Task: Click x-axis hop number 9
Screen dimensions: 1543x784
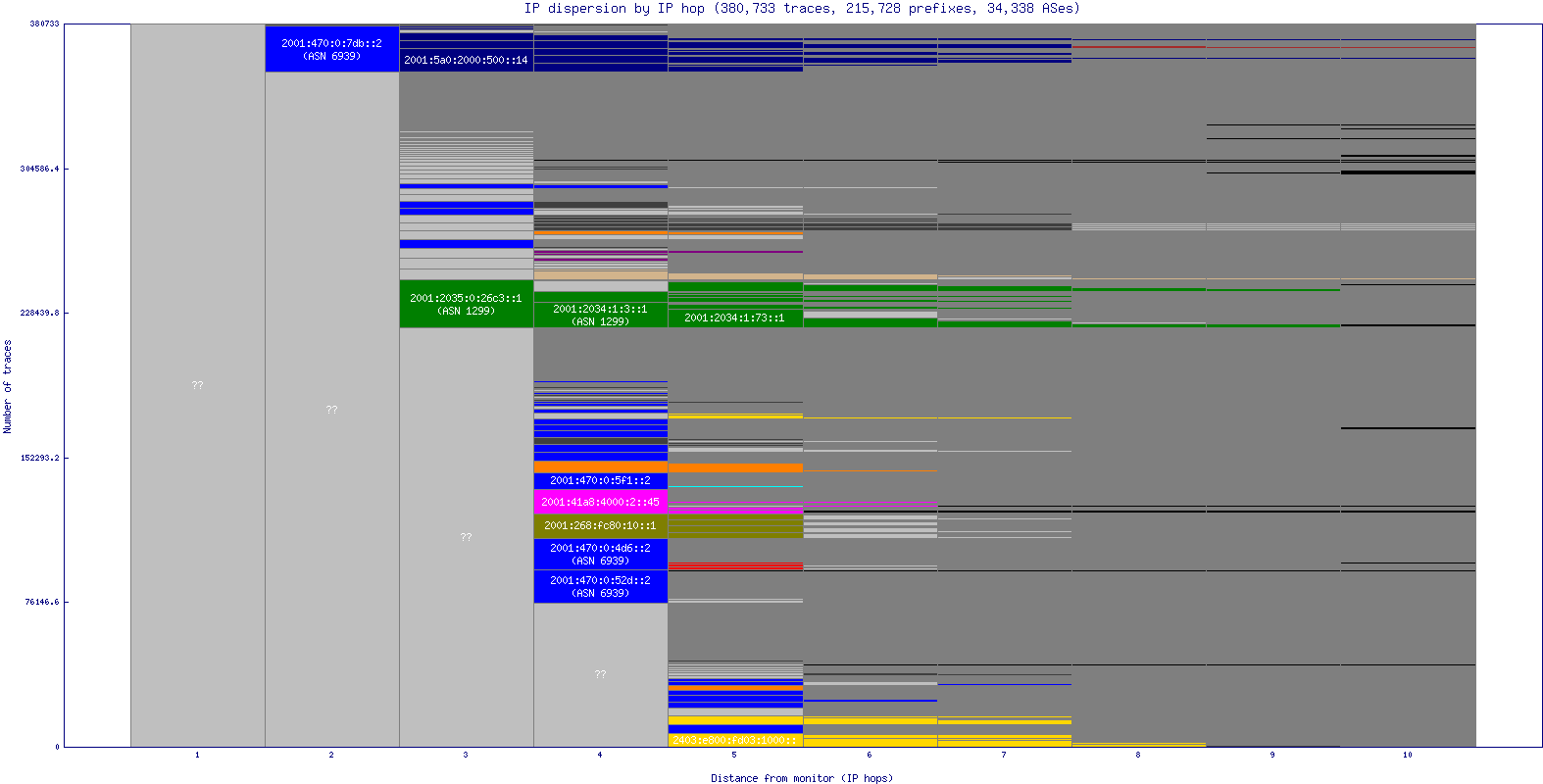Action: 1272,755
